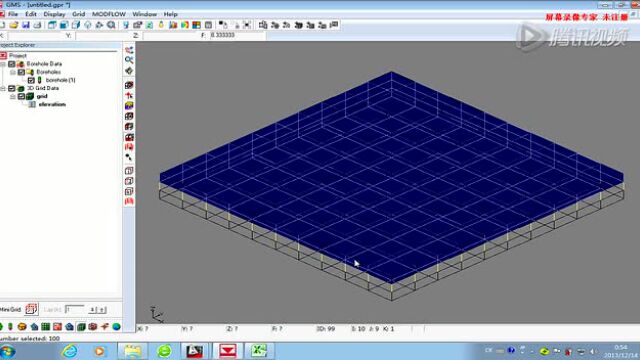This screenshot has height=360, width=640.
Task: Open the MODFLOW menu
Action: 109,14
